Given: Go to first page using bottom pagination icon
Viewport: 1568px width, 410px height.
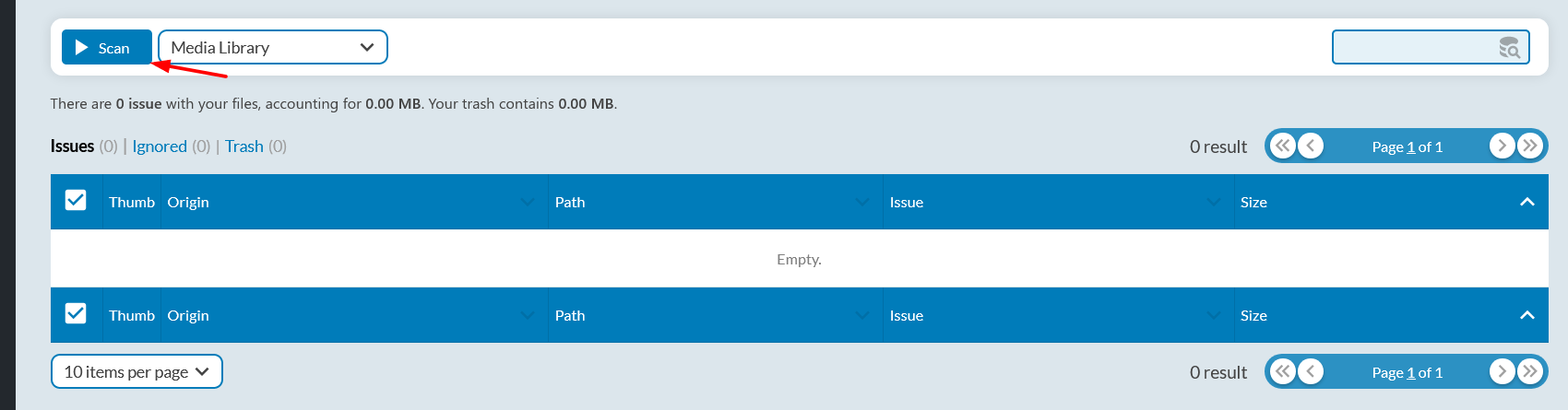Looking at the screenshot, I should pyautogui.click(x=1283, y=371).
